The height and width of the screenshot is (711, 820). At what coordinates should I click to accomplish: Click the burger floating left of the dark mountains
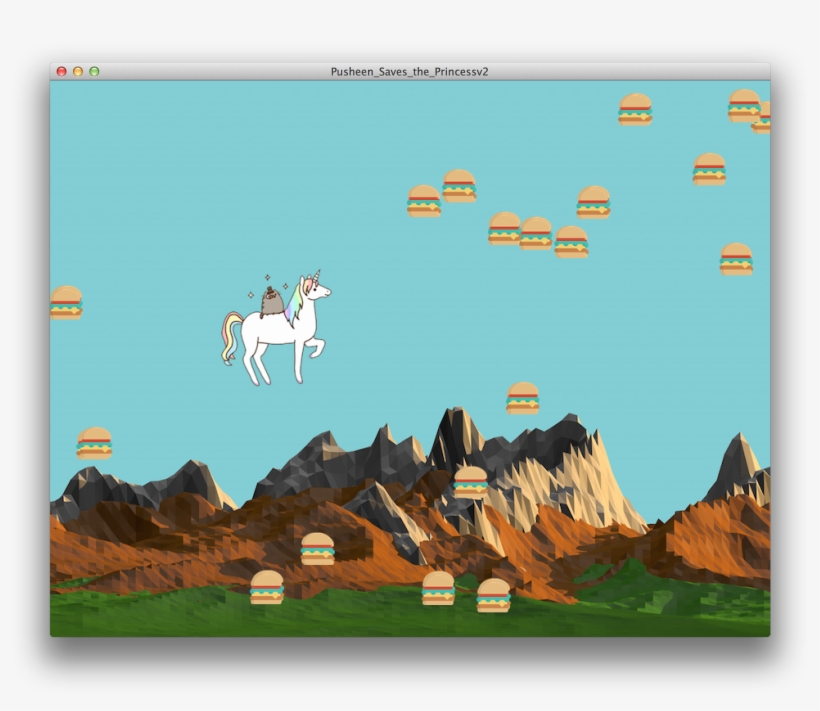click(95, 443)
